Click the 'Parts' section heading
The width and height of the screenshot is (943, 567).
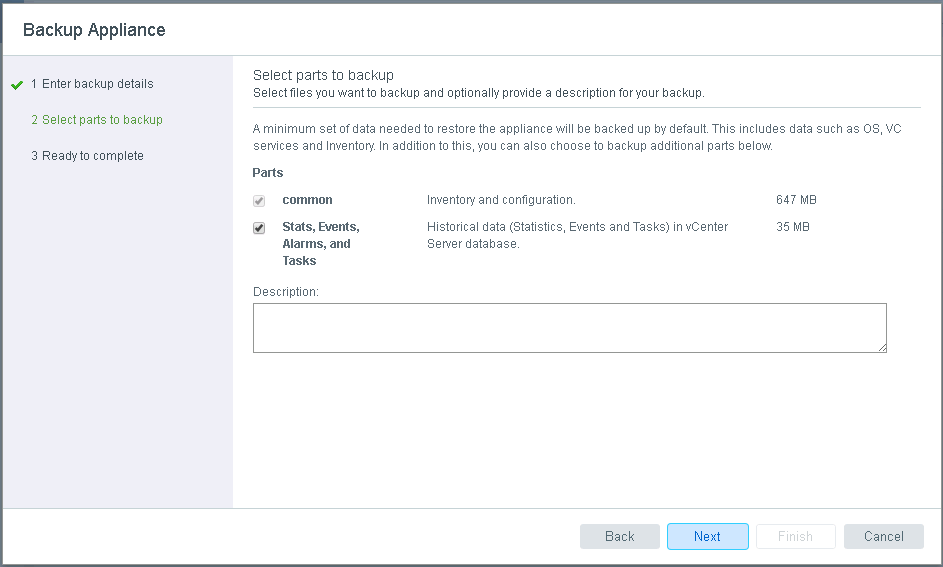(268, 173)
